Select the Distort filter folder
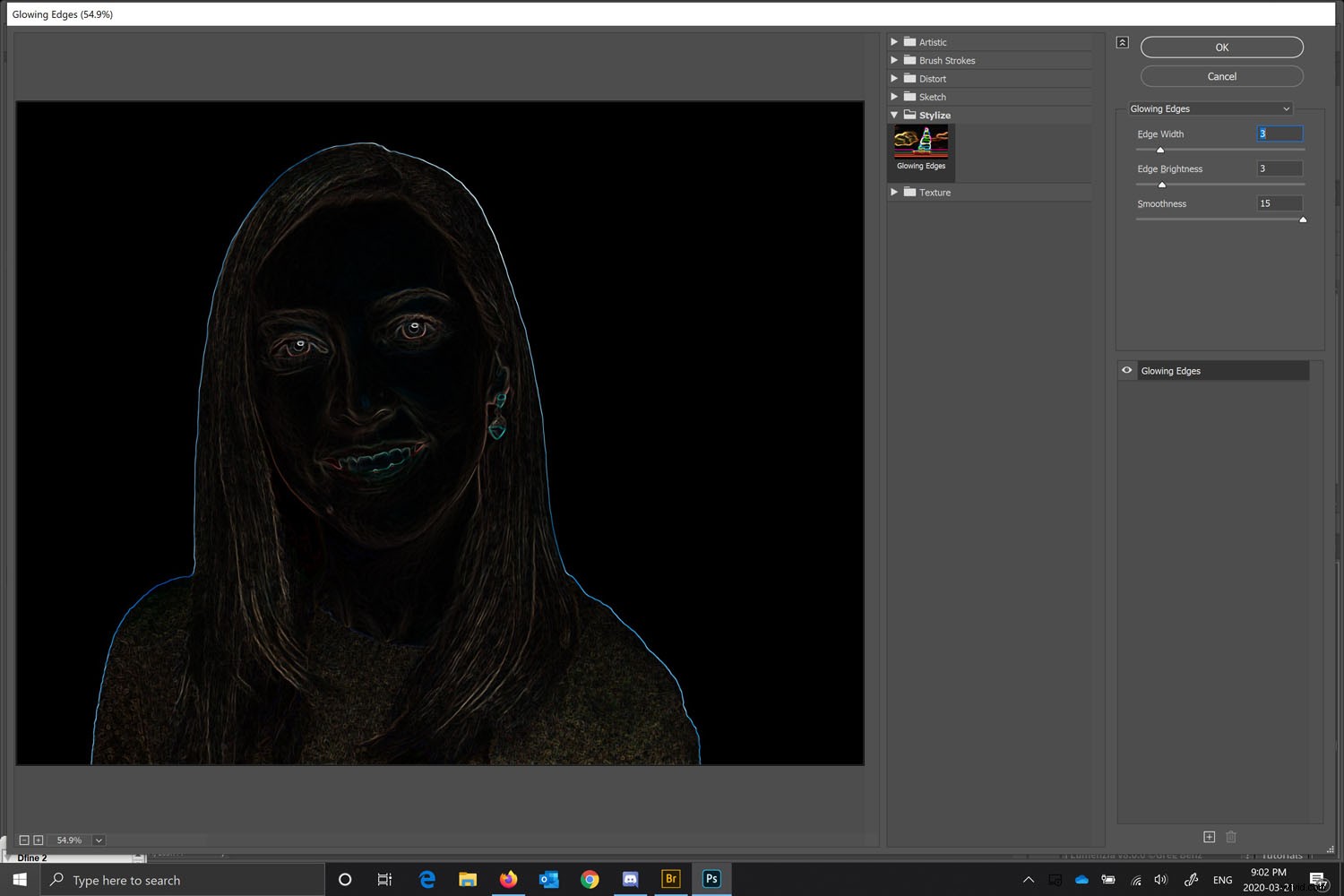Screen dimensions: 1344x896 [x=932, y=78]
